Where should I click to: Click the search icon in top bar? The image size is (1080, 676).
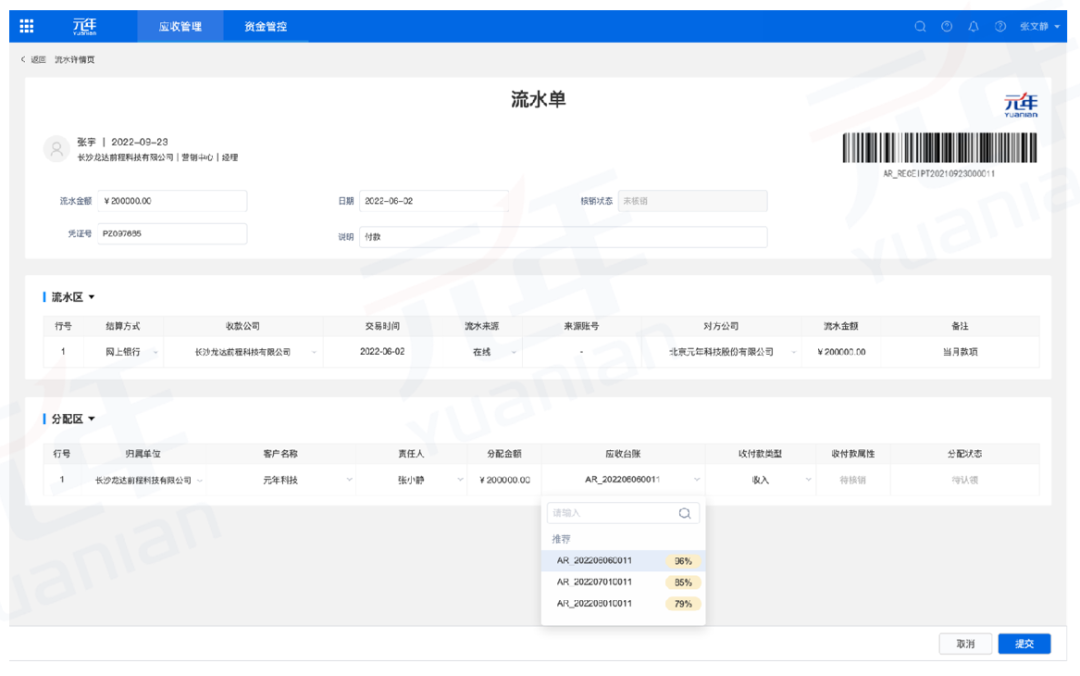(x=920, y=26)
